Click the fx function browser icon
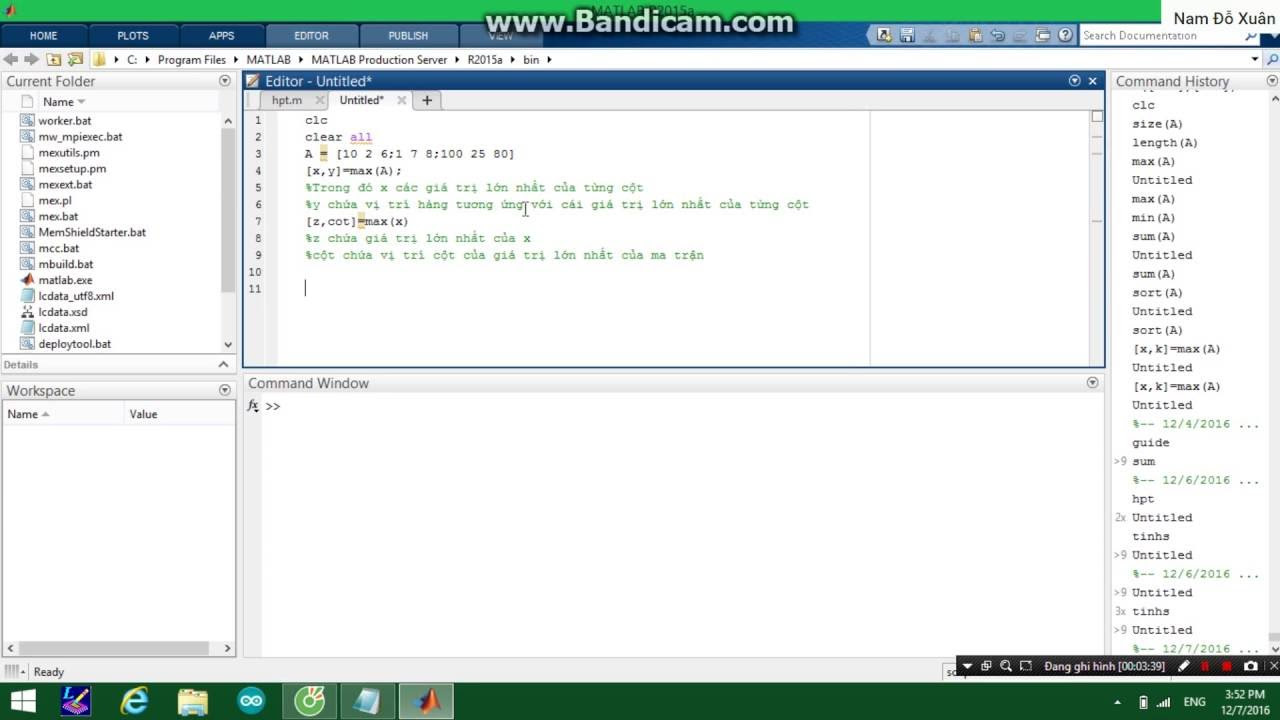 click(253, 406)
